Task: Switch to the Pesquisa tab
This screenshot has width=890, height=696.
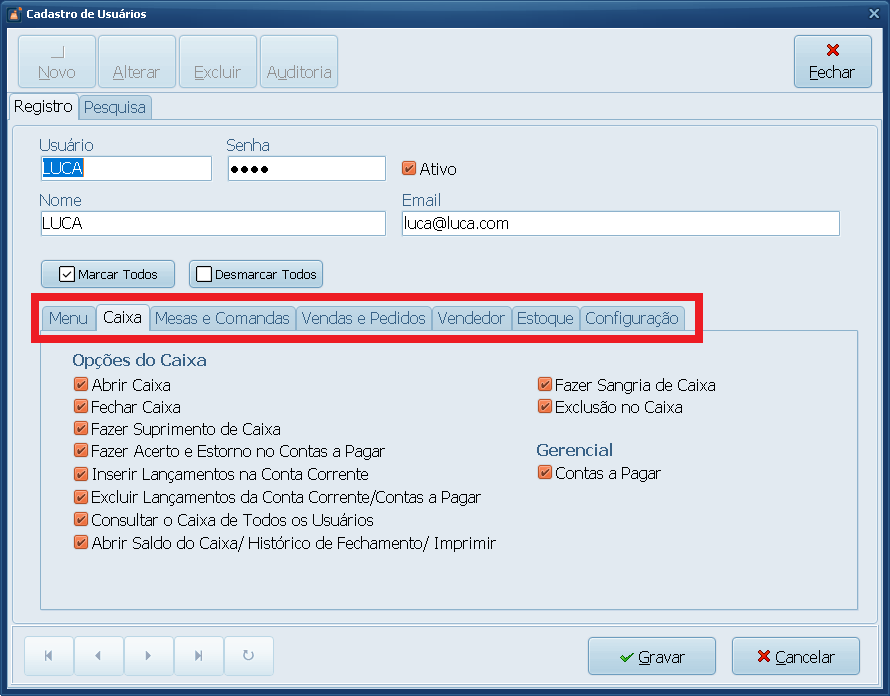Action: (115, 107)
